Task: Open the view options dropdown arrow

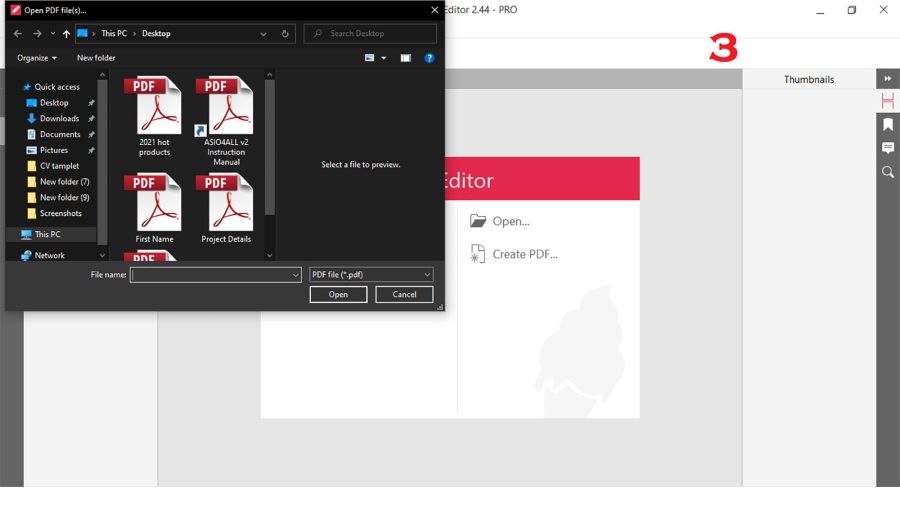Action: tap(383, 58)
